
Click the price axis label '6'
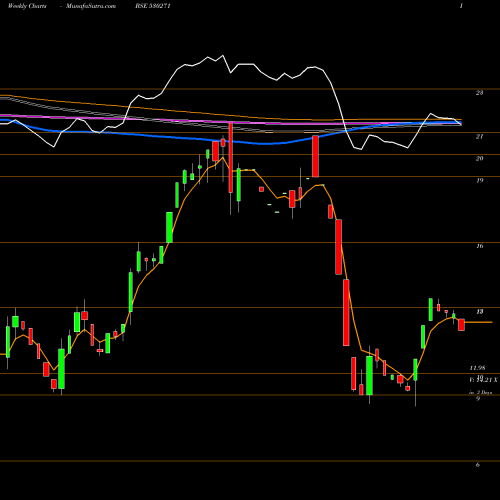coord(478,465)
